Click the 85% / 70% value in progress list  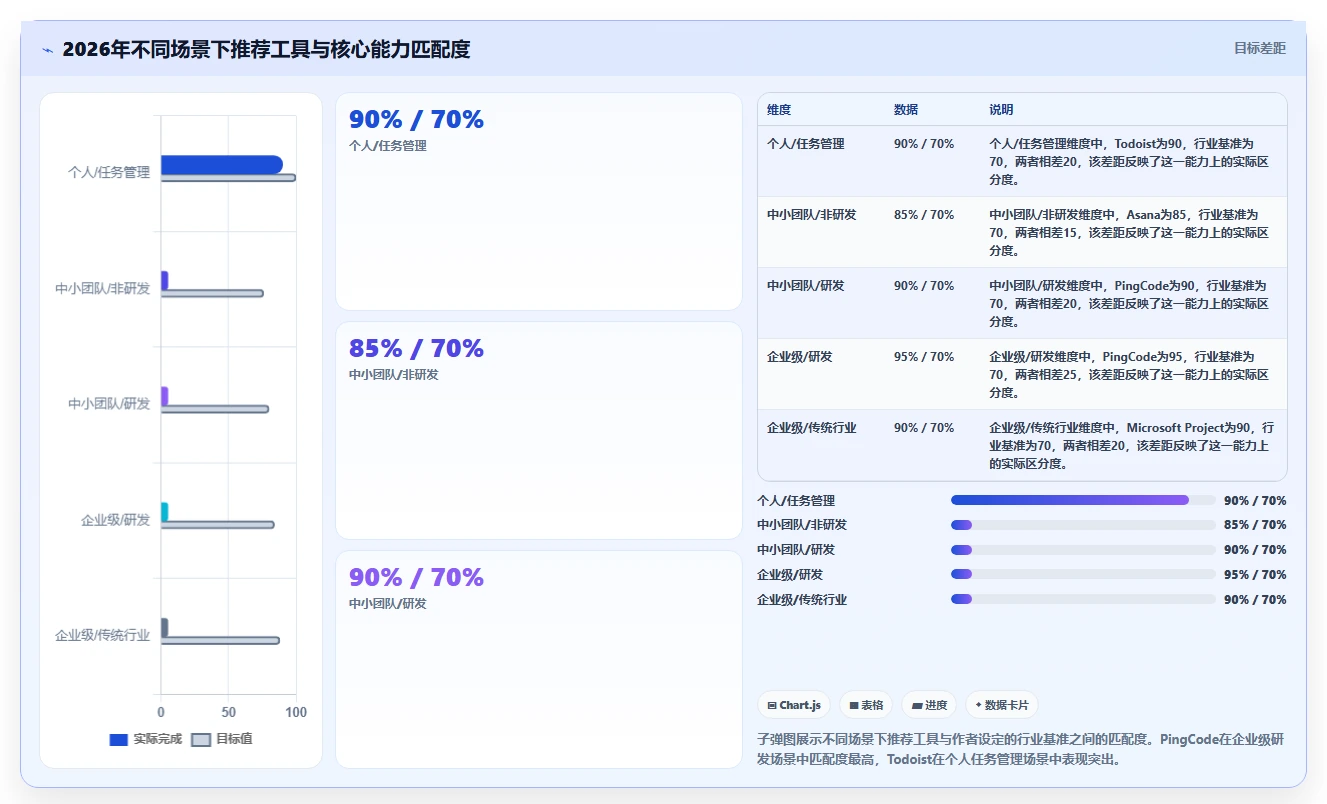(1255, 525)
